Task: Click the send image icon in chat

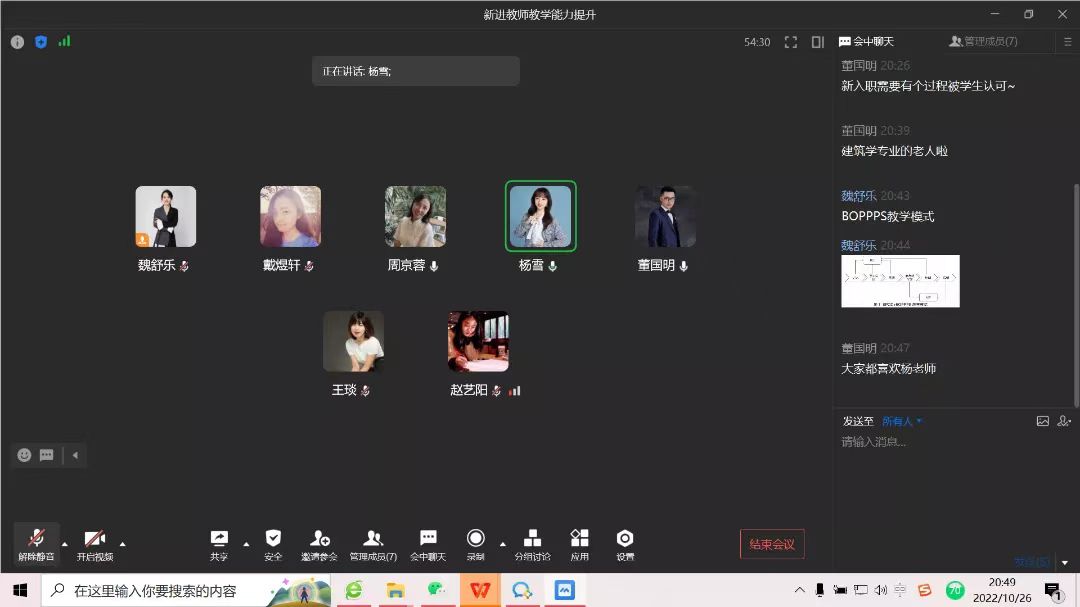Action: click(x=1043, y=421)
